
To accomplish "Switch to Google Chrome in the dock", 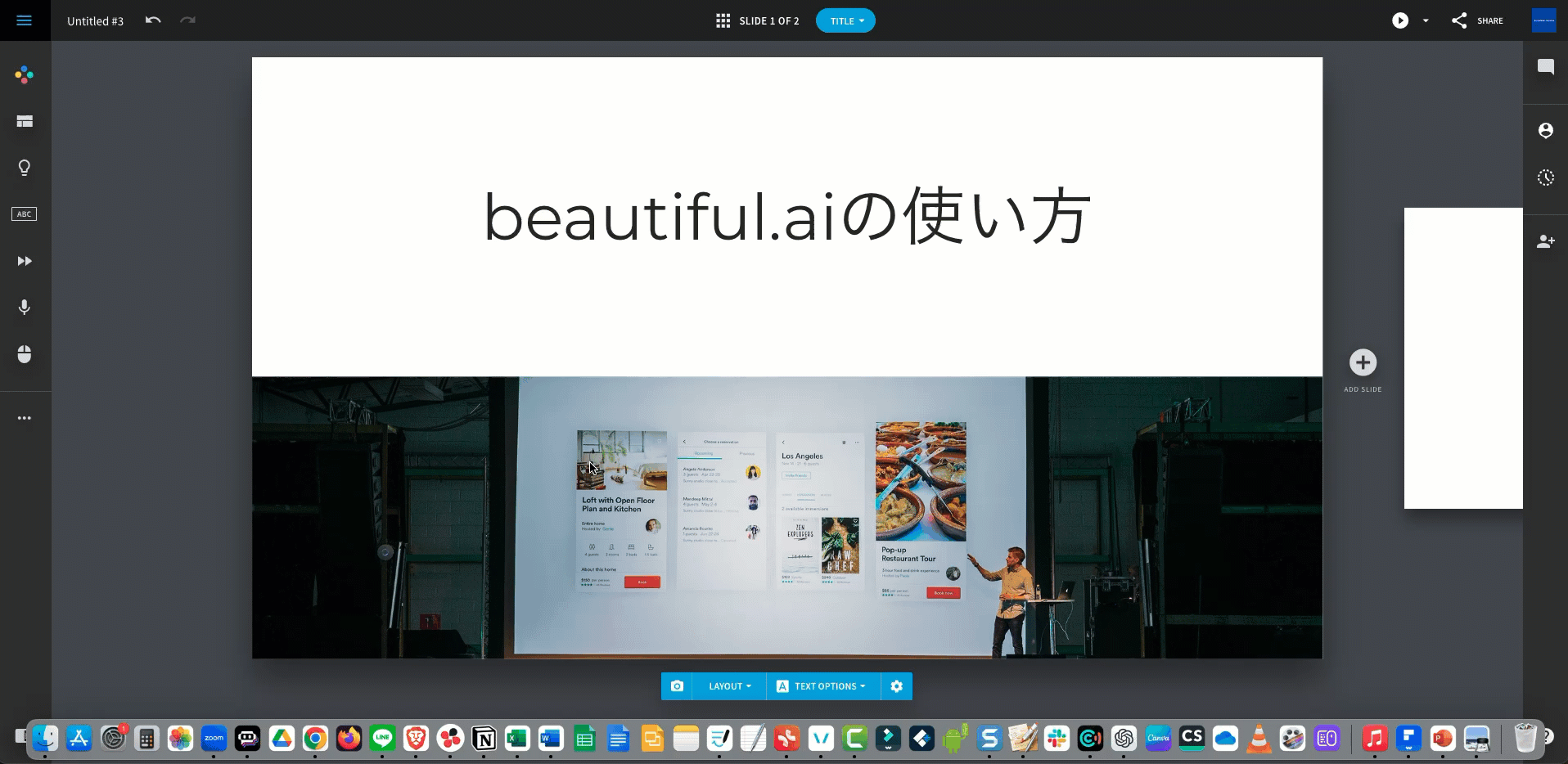I will 315,739.
